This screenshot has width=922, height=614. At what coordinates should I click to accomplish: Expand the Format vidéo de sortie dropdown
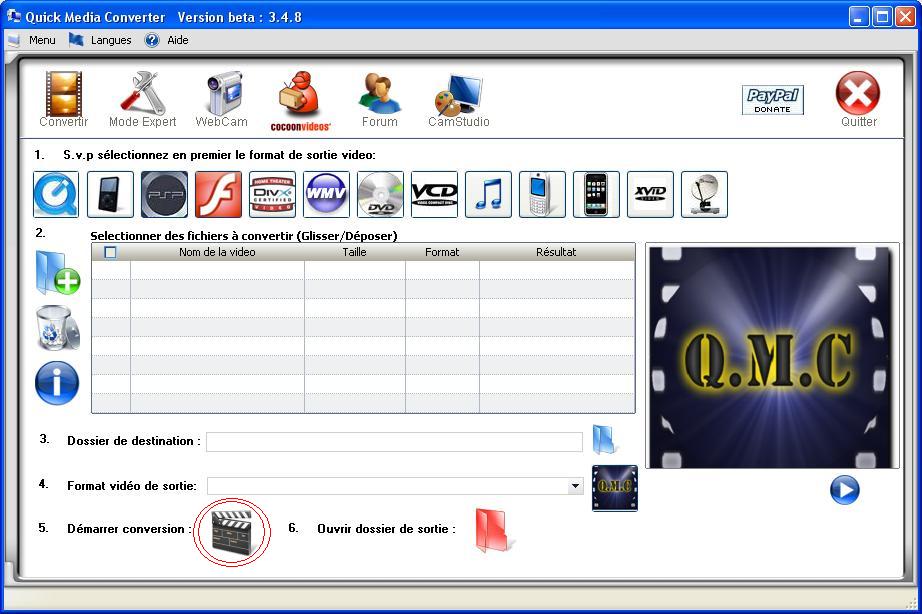(x=575, y=486)
